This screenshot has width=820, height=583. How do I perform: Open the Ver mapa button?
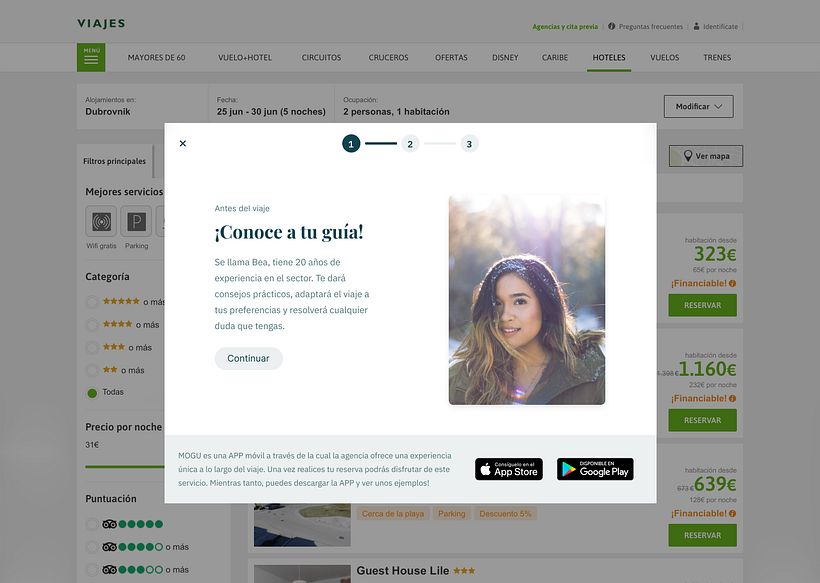[x=705, y=156]
